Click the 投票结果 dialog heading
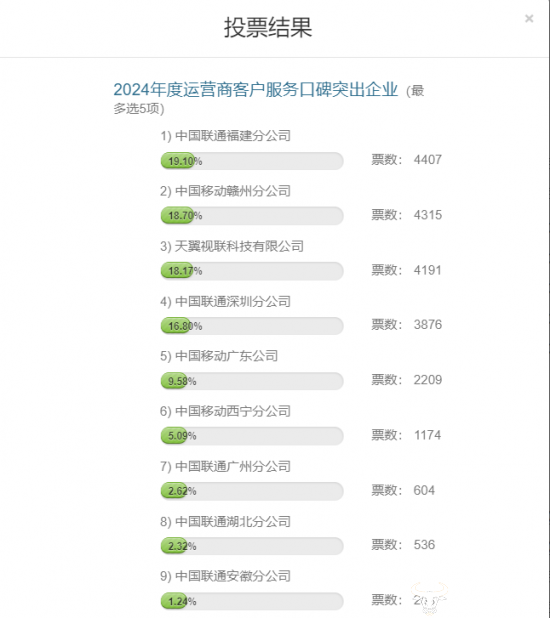Viewport: 550px width, 618px height. pyautogui.click(x=268, y=28)
